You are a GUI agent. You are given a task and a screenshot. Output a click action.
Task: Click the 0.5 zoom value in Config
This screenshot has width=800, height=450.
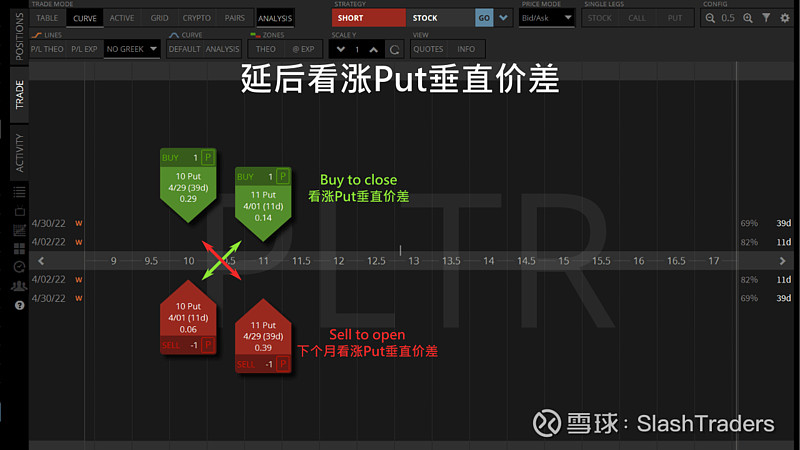click(728, 18)
